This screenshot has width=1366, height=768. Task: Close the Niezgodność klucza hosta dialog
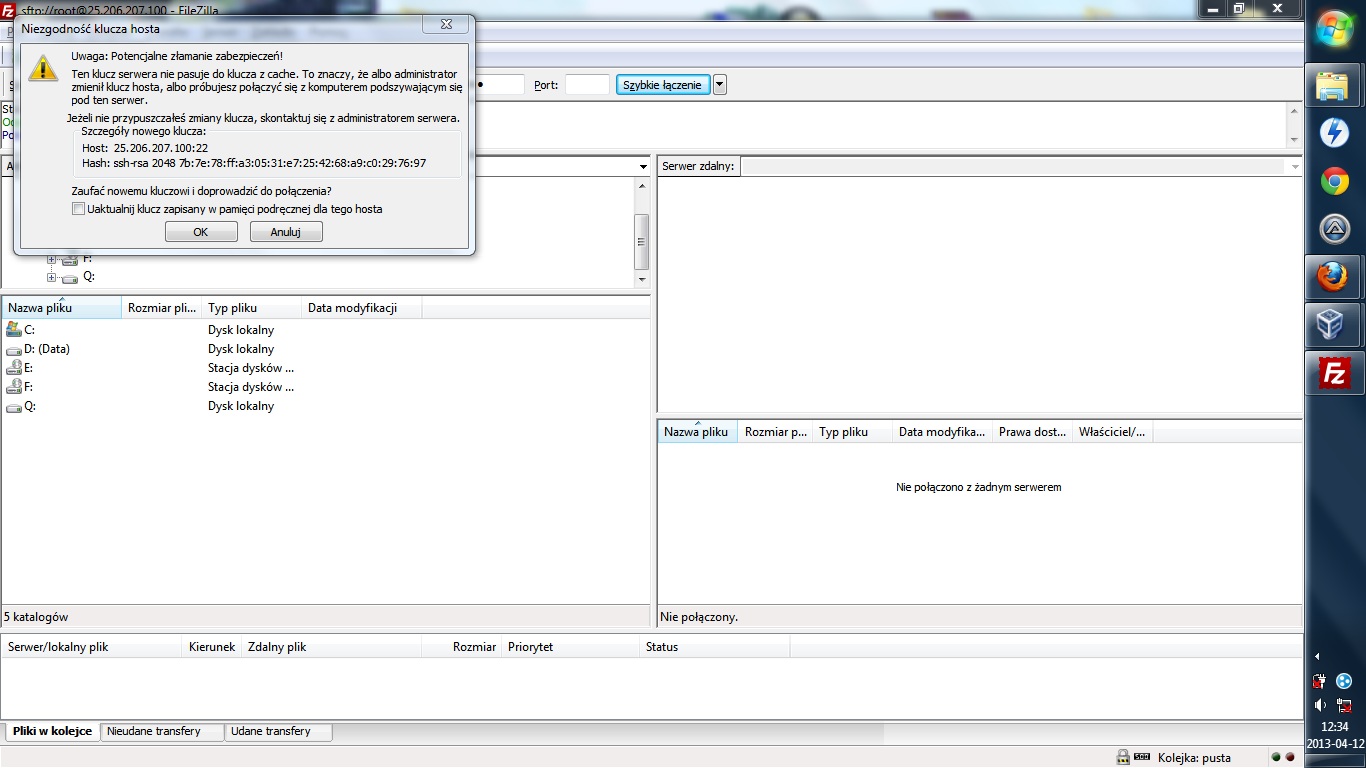click(x=446, y=24)
